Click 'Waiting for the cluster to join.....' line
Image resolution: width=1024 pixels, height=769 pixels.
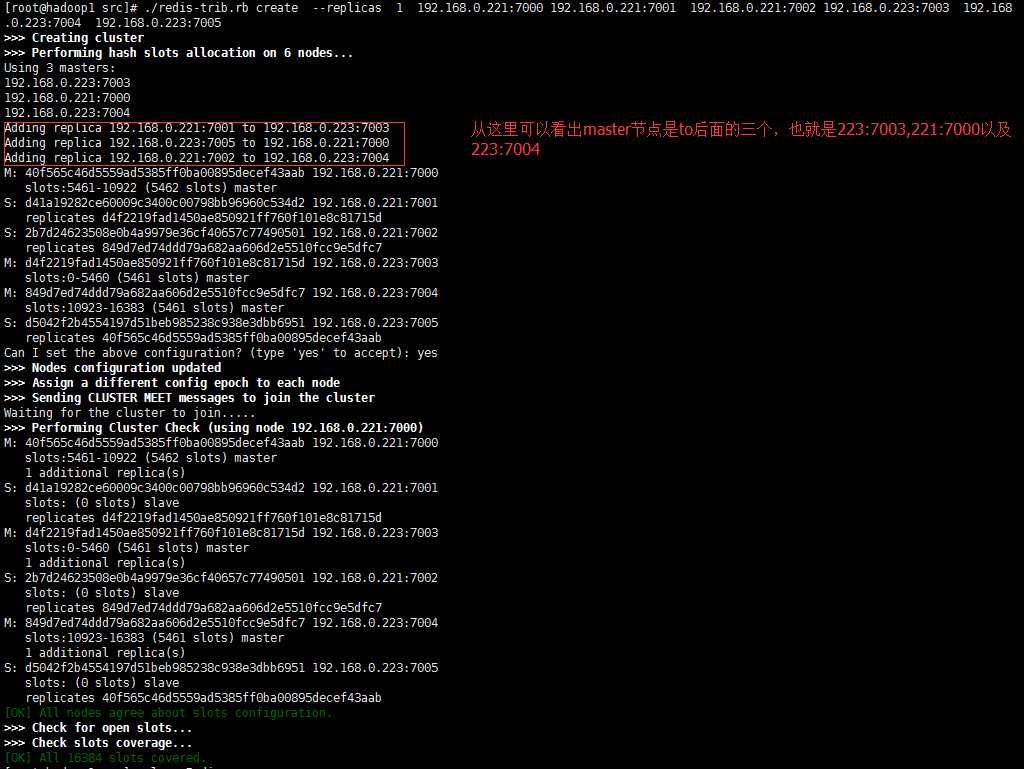[x=129, y=413]
